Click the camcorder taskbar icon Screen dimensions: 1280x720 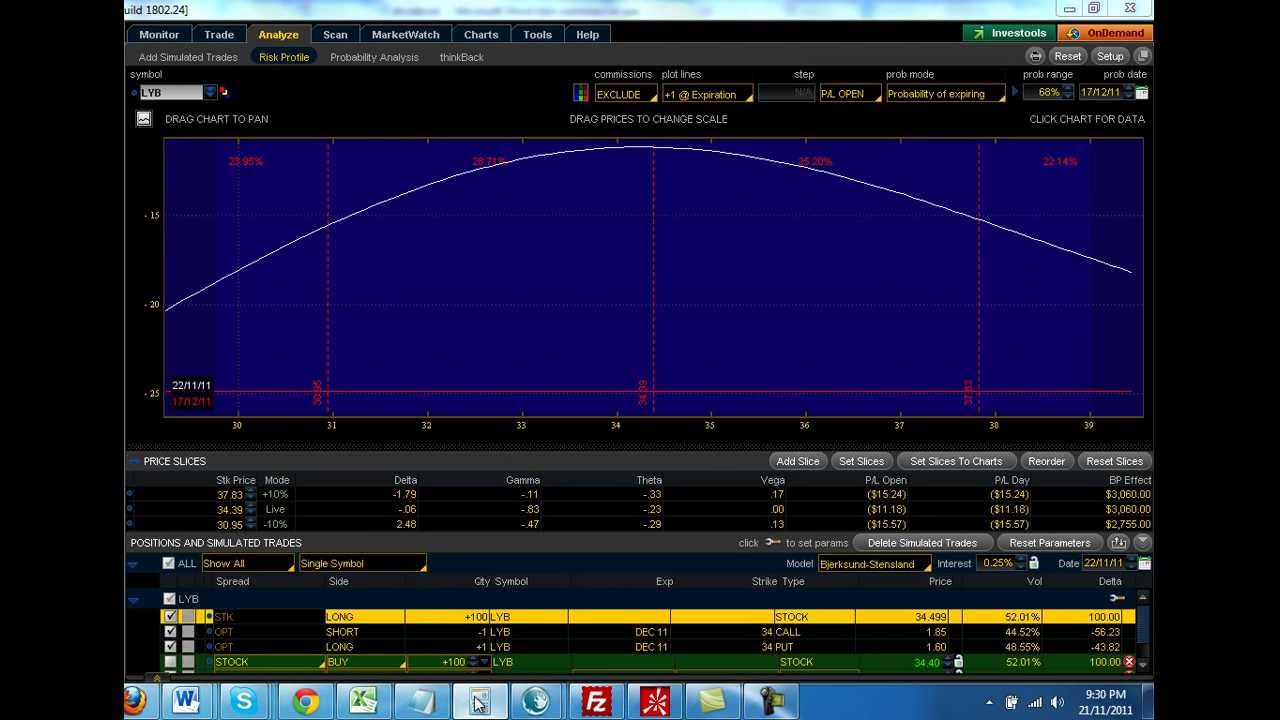pos(772,701)
